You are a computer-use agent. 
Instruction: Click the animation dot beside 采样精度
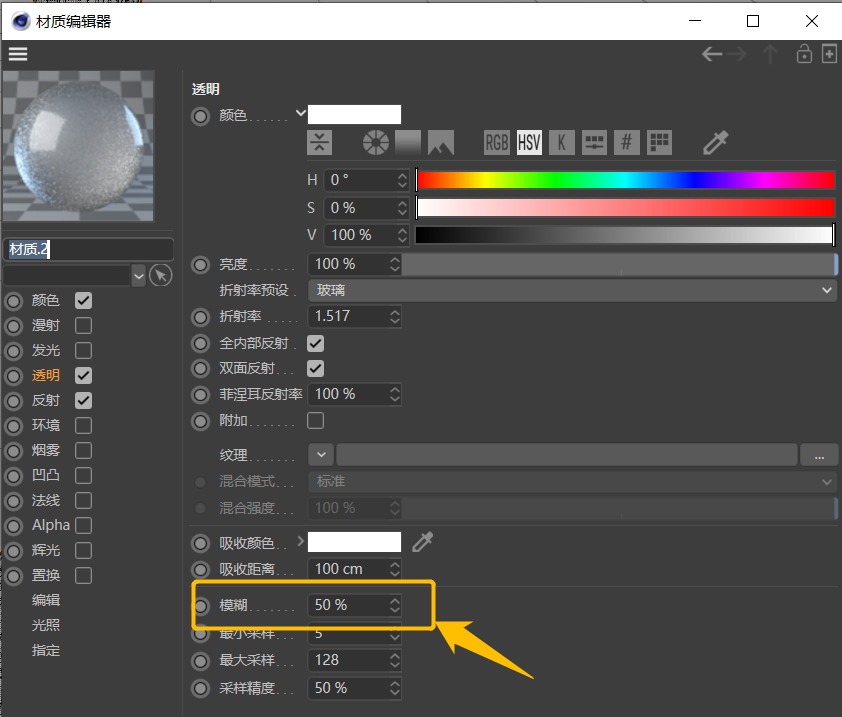click(200, 689)
